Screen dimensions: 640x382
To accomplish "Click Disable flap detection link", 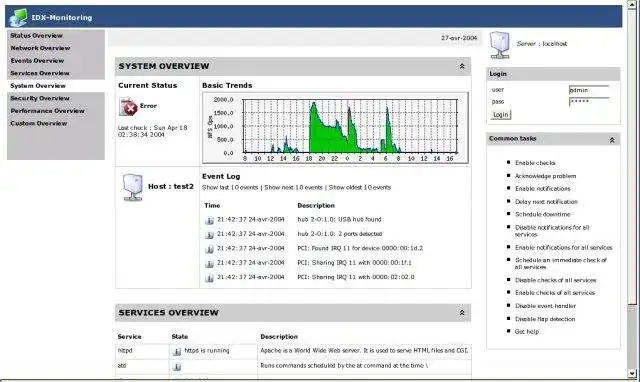I will [545, 319].
